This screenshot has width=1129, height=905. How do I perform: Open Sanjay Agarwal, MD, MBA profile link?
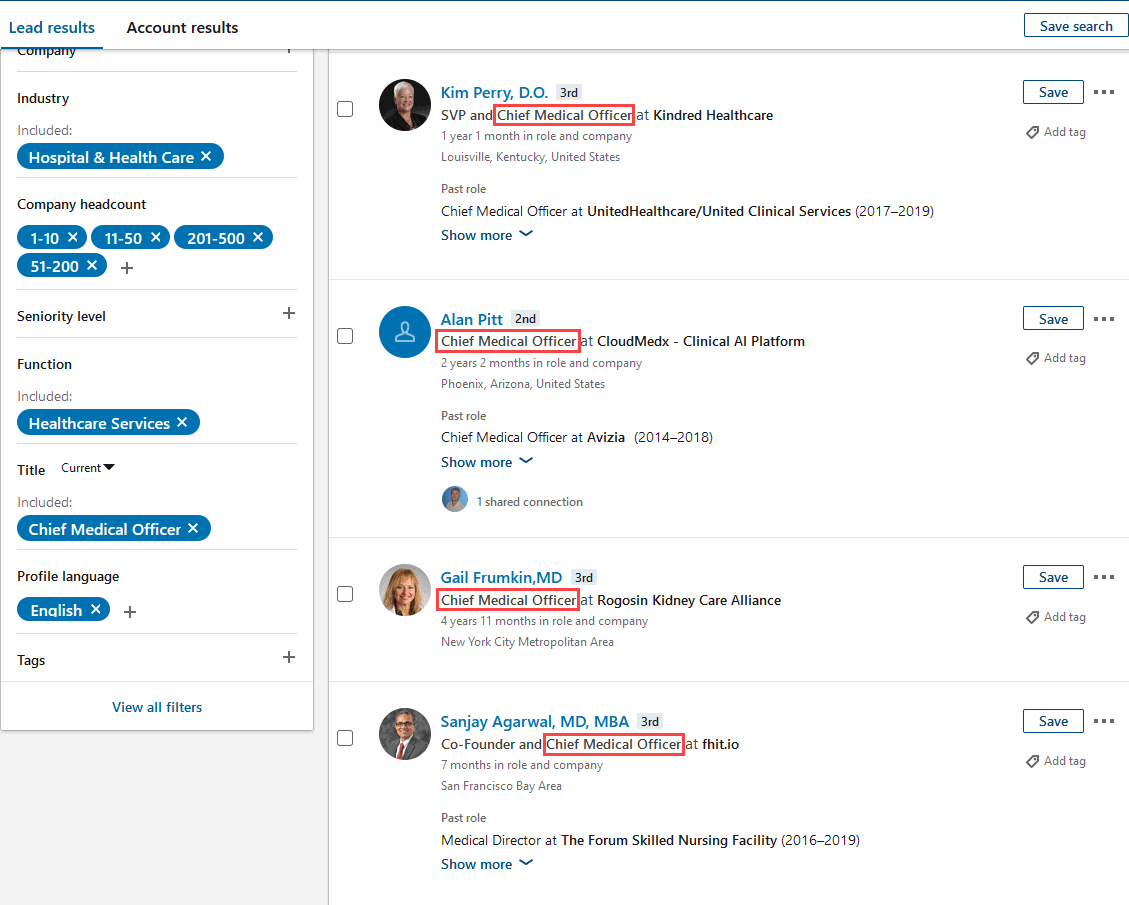tap(534, 721)
